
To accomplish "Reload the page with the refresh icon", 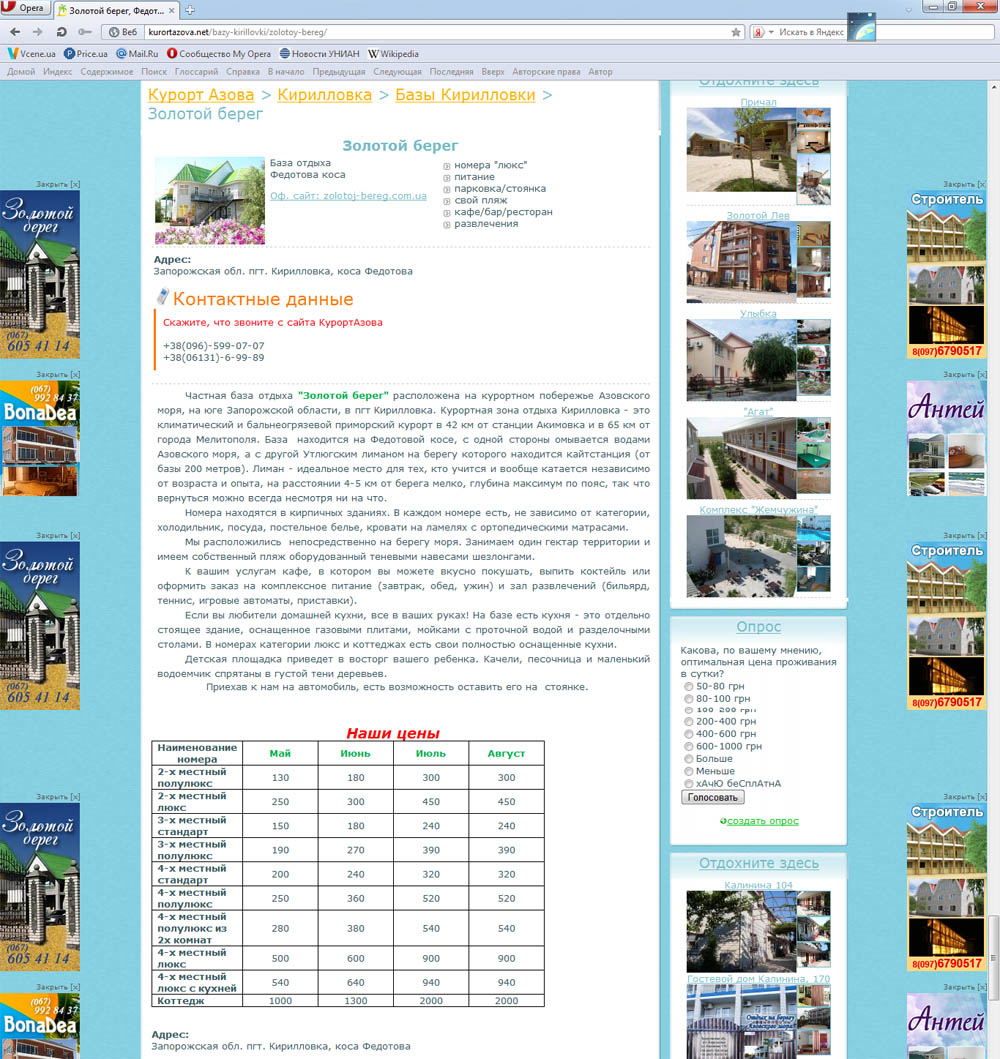I will 62,32.
